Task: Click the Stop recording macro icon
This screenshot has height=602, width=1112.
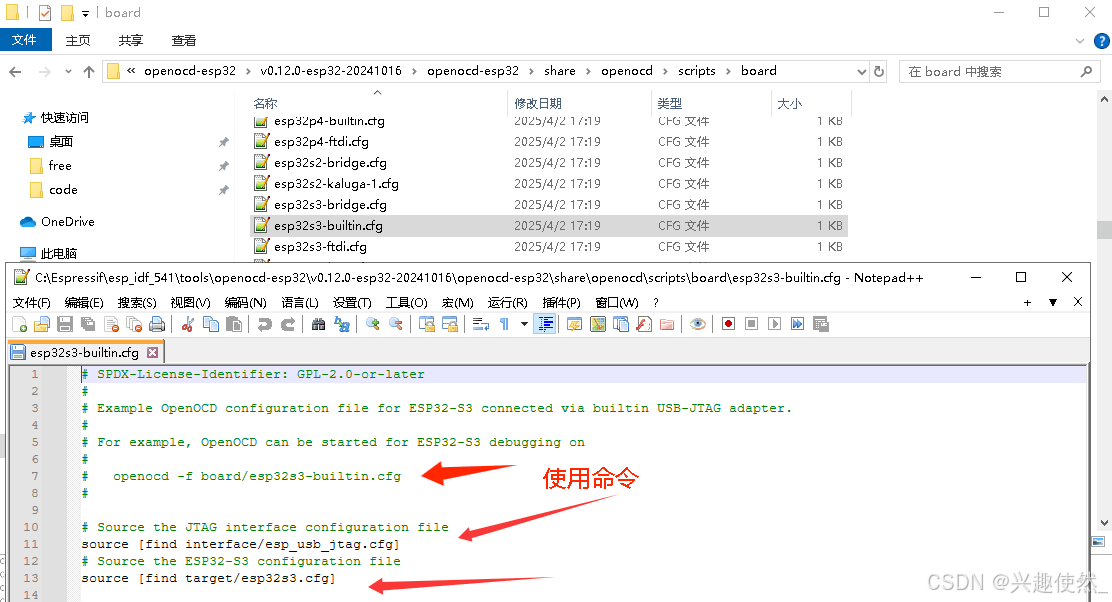Action: (752, 324)
